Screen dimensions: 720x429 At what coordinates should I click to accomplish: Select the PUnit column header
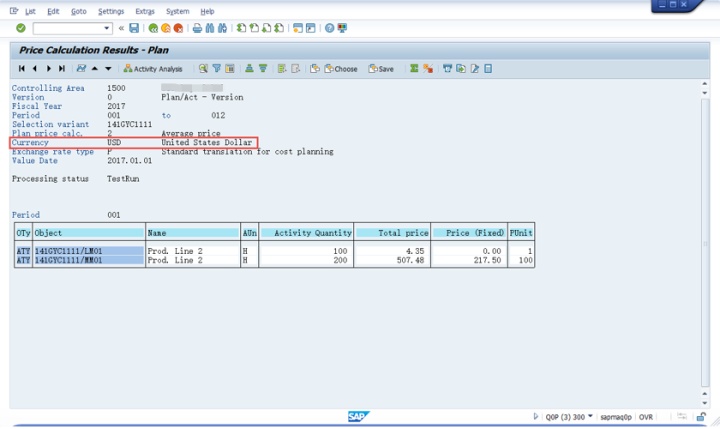point(521,233)
